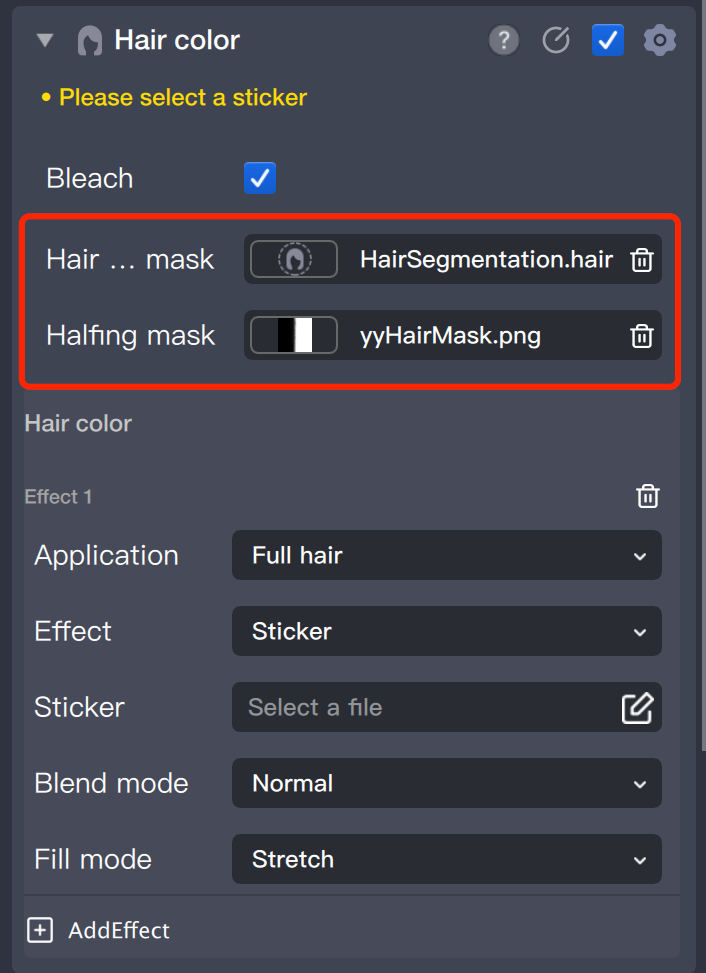Click the hair segmentation mask thumbnail

click(x=294, y=260)
